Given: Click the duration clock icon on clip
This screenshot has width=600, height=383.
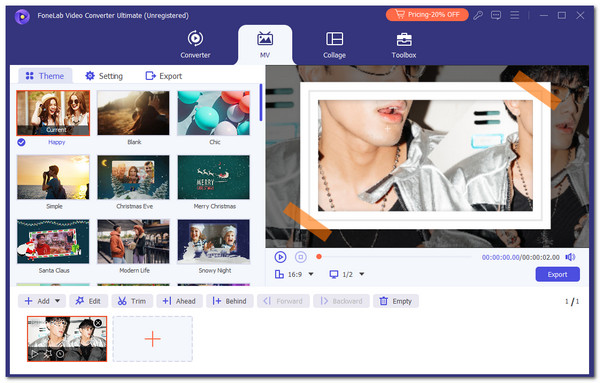Looking at the screenshot, I should click(60, 354).
